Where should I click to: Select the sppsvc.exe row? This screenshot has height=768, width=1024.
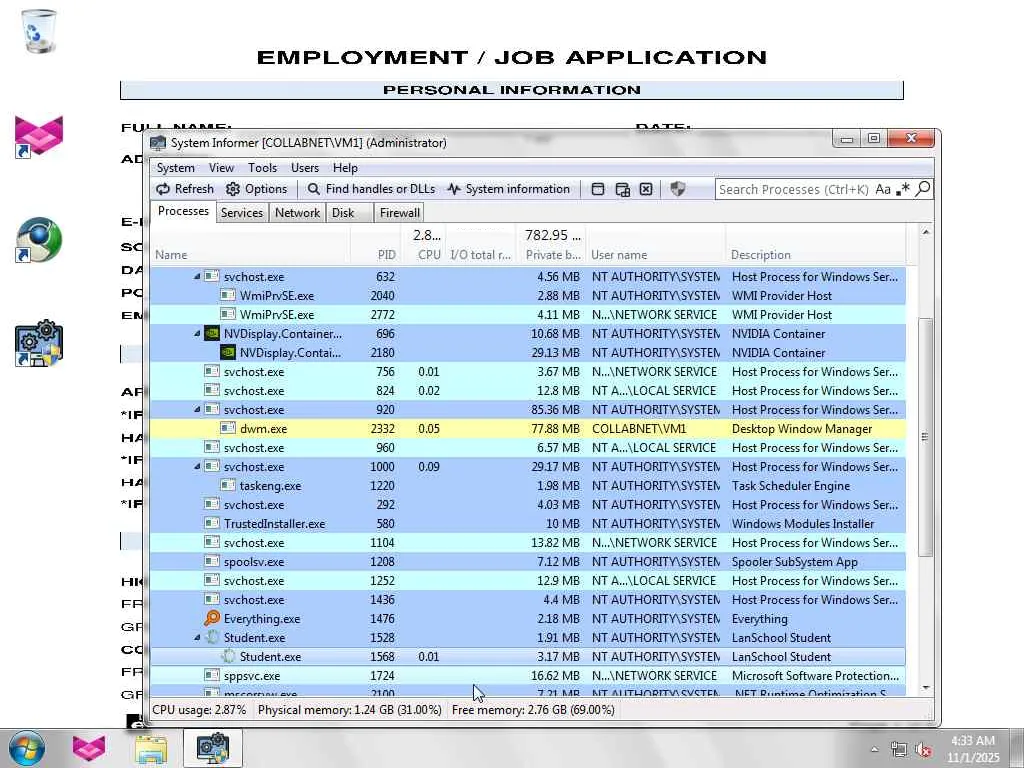click(528, 675)
